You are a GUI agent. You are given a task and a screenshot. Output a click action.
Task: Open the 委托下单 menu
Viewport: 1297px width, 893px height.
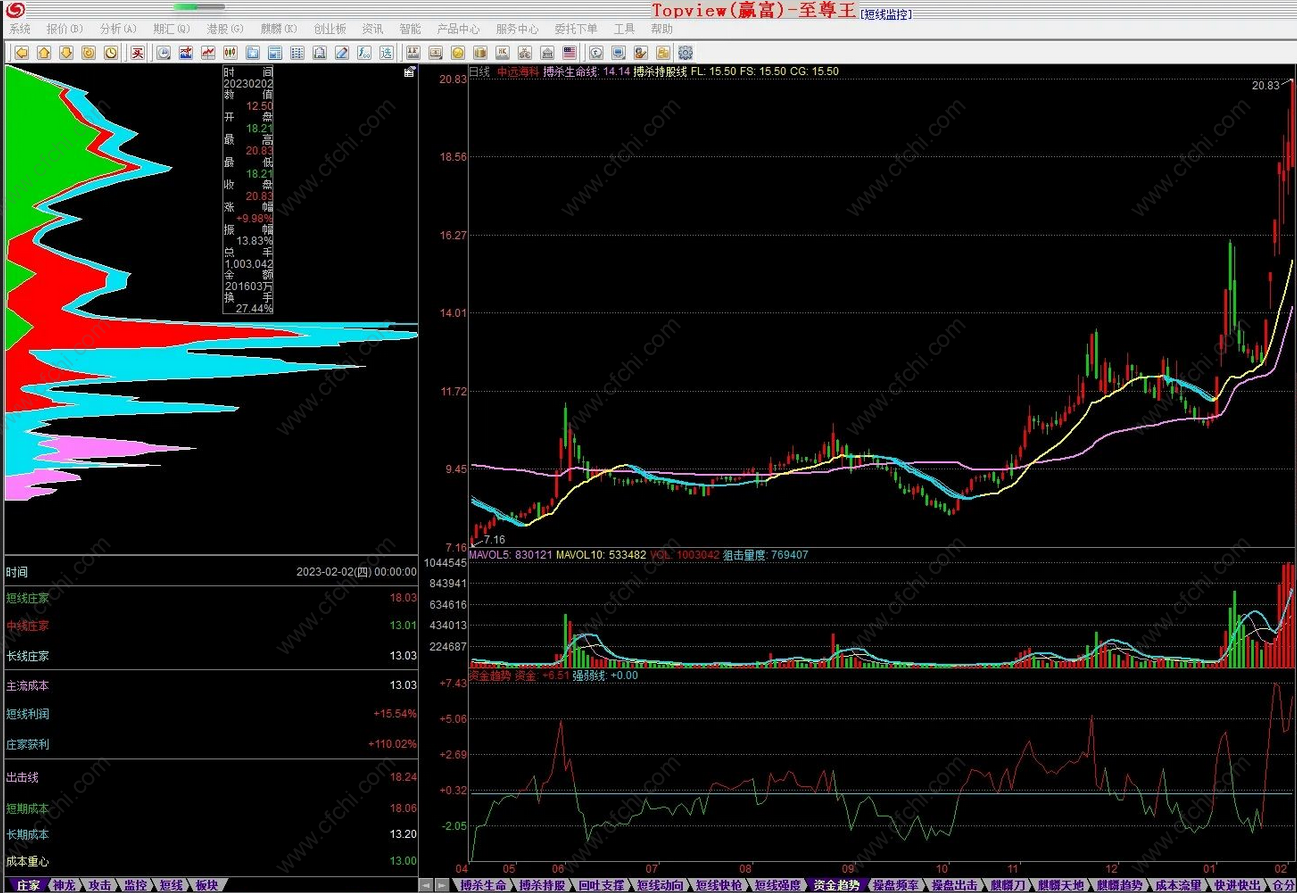576,29
